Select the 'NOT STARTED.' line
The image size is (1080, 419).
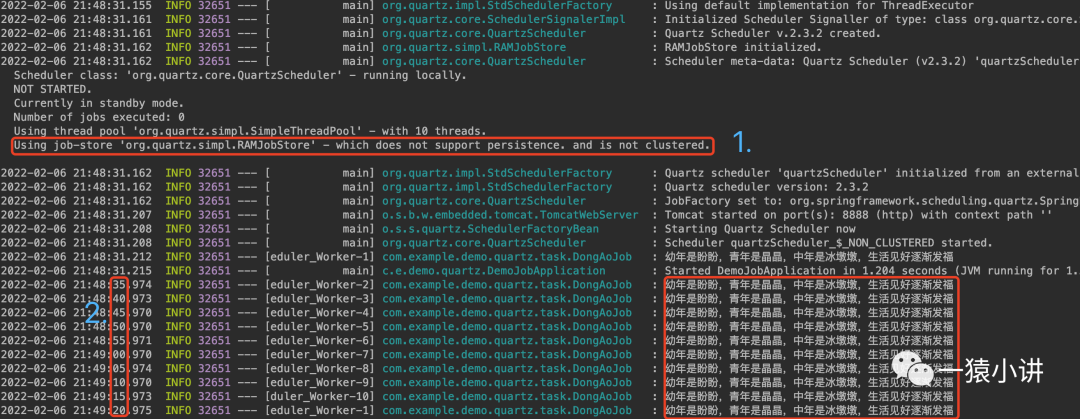(x=52, y=89)
